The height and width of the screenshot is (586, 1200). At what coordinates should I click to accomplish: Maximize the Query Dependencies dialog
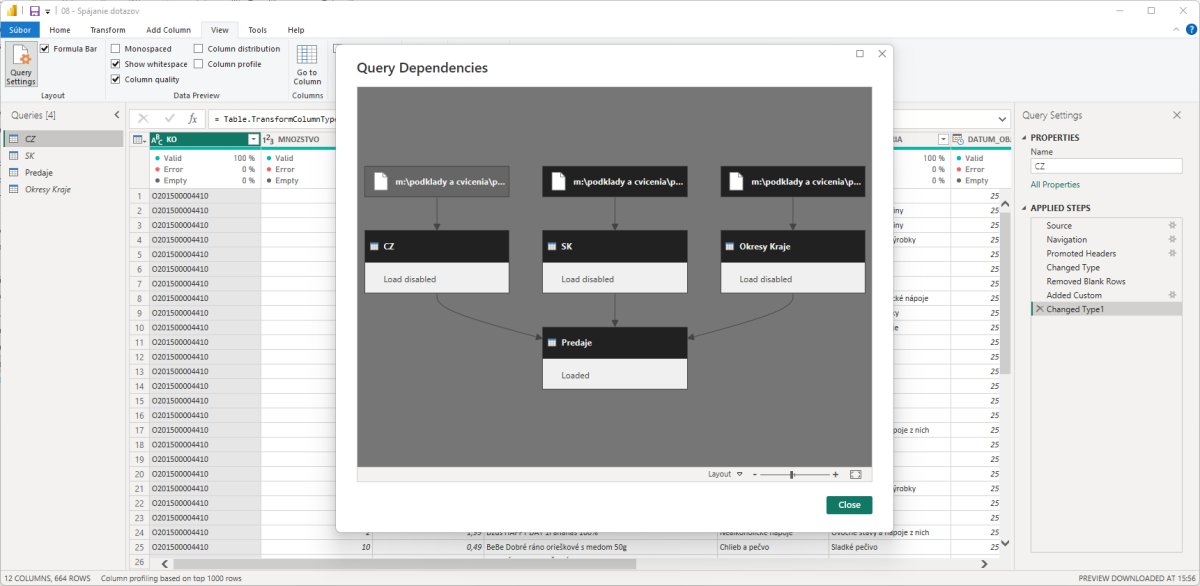pyautogui.click(x=860, y=54)
